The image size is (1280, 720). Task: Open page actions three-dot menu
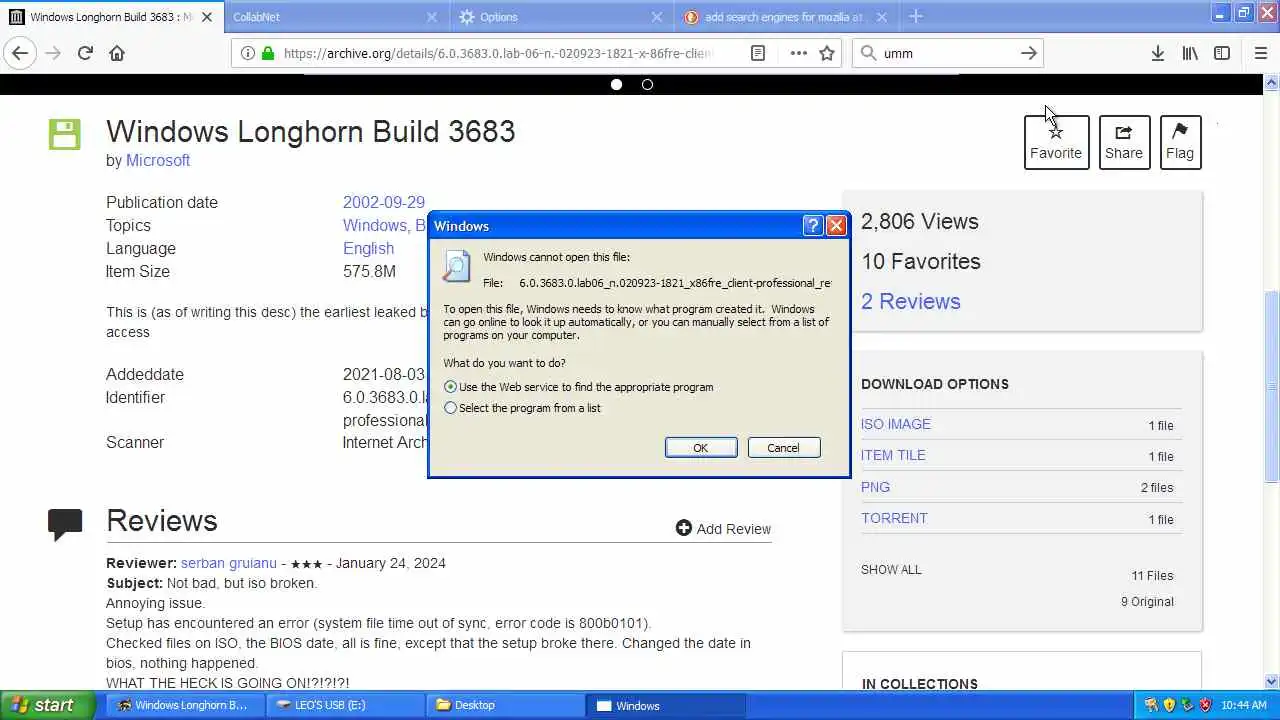pos(798,53)
